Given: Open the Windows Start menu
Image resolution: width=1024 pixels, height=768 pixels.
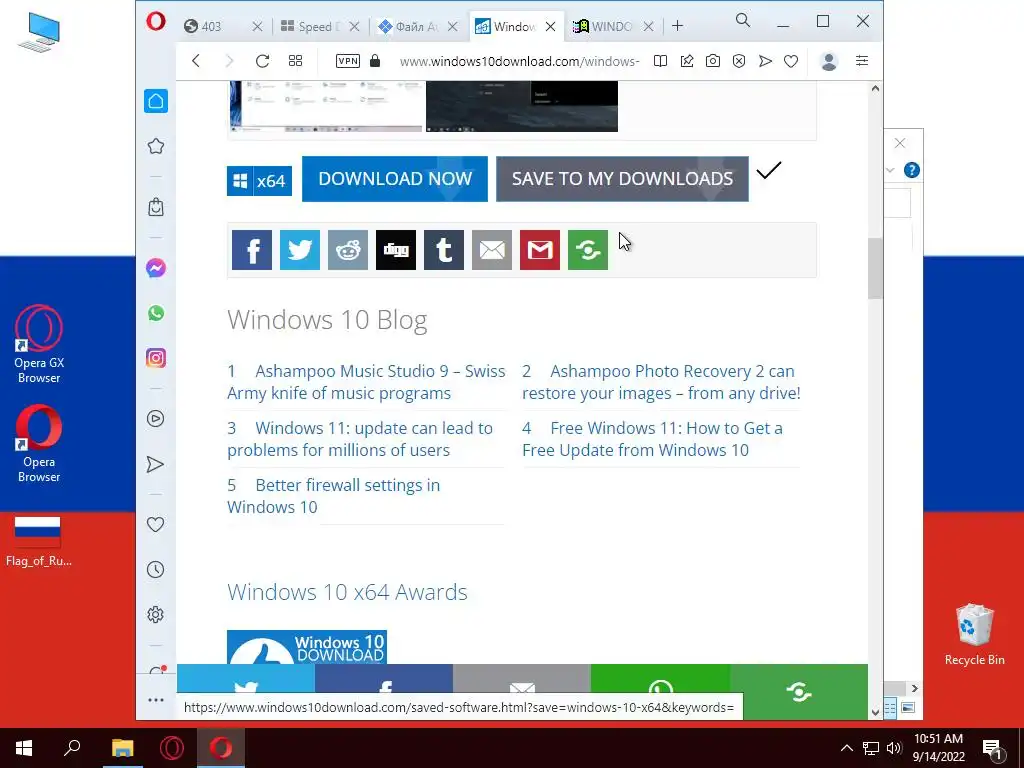Looking at the screenshot, I should [x=24, y=748].
